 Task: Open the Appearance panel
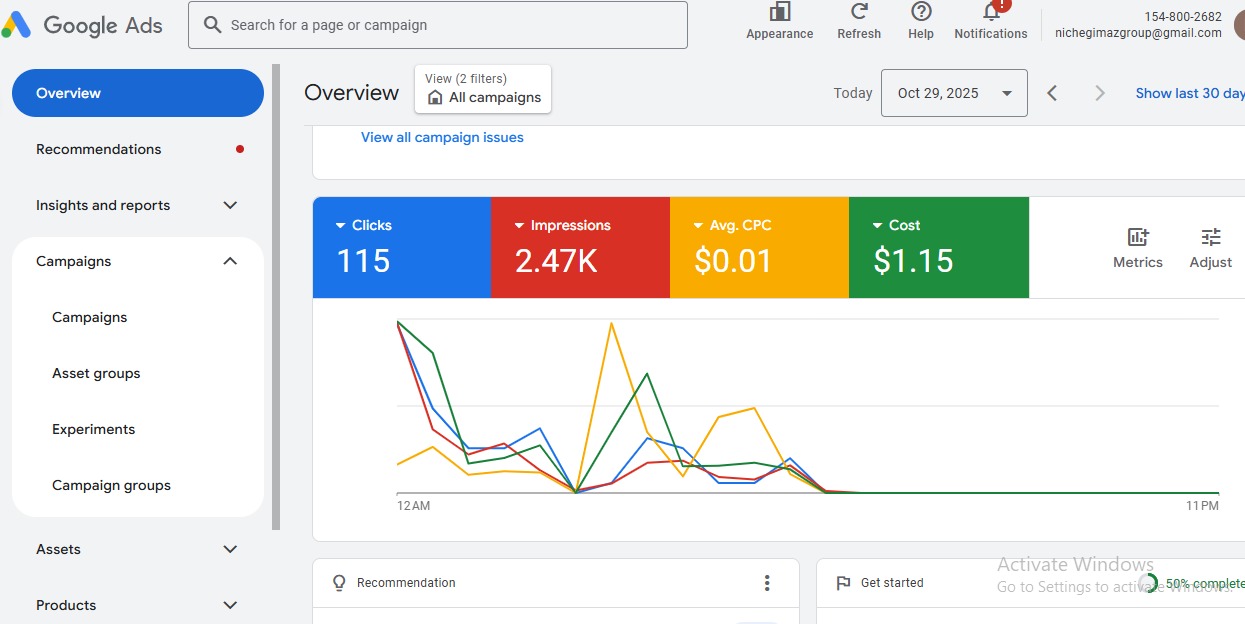[779, 22]
